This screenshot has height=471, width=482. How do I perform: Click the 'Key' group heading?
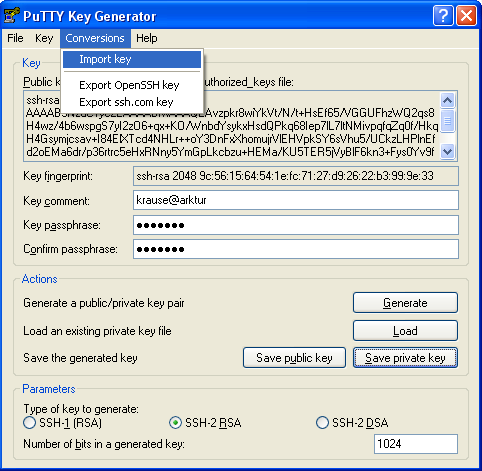pyautogui.click(x=31, y=63)
